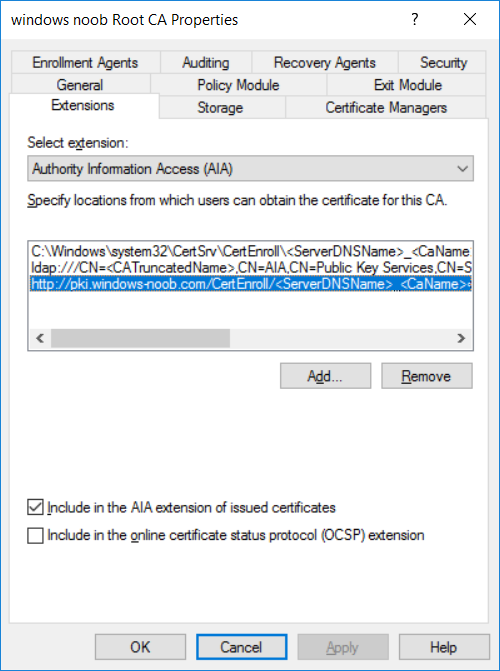Screen dimensions: 500x671
Task: Select the ldap:///CN=<CATruncatedName> location entry
Action: (251, 267)
